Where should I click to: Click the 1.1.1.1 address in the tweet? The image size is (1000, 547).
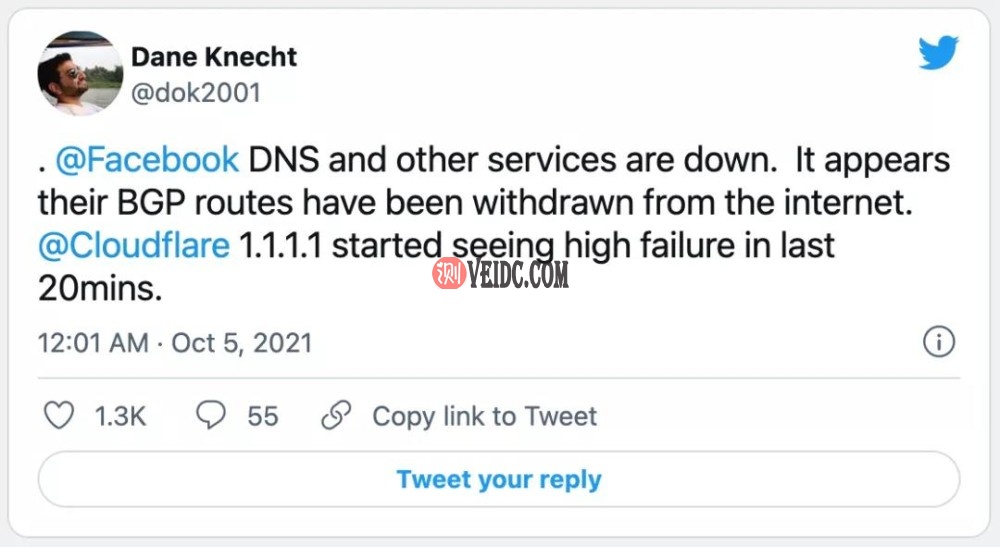[x=282, y=246]
